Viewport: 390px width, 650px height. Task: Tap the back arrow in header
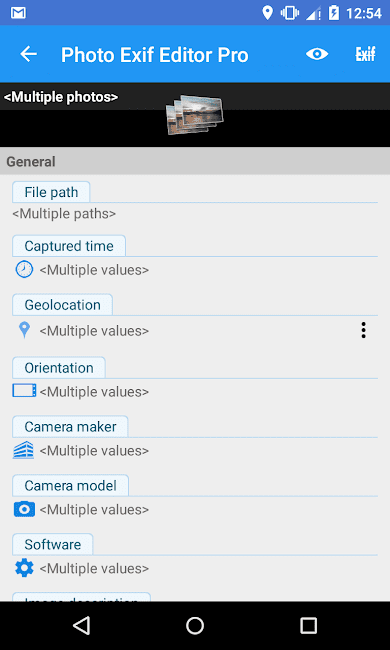tap(29, 54)
